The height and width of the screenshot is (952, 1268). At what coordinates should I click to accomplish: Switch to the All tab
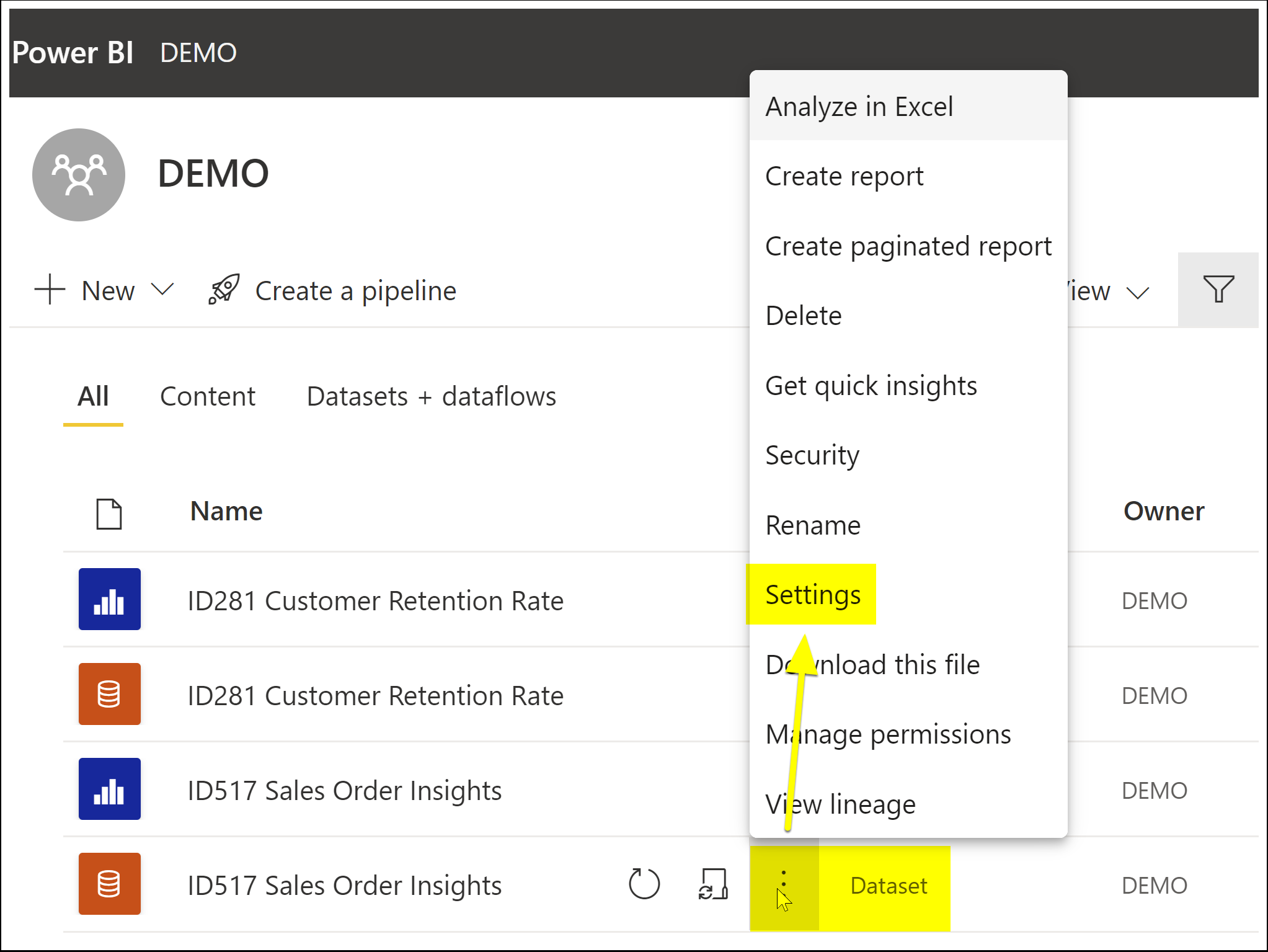93,396
